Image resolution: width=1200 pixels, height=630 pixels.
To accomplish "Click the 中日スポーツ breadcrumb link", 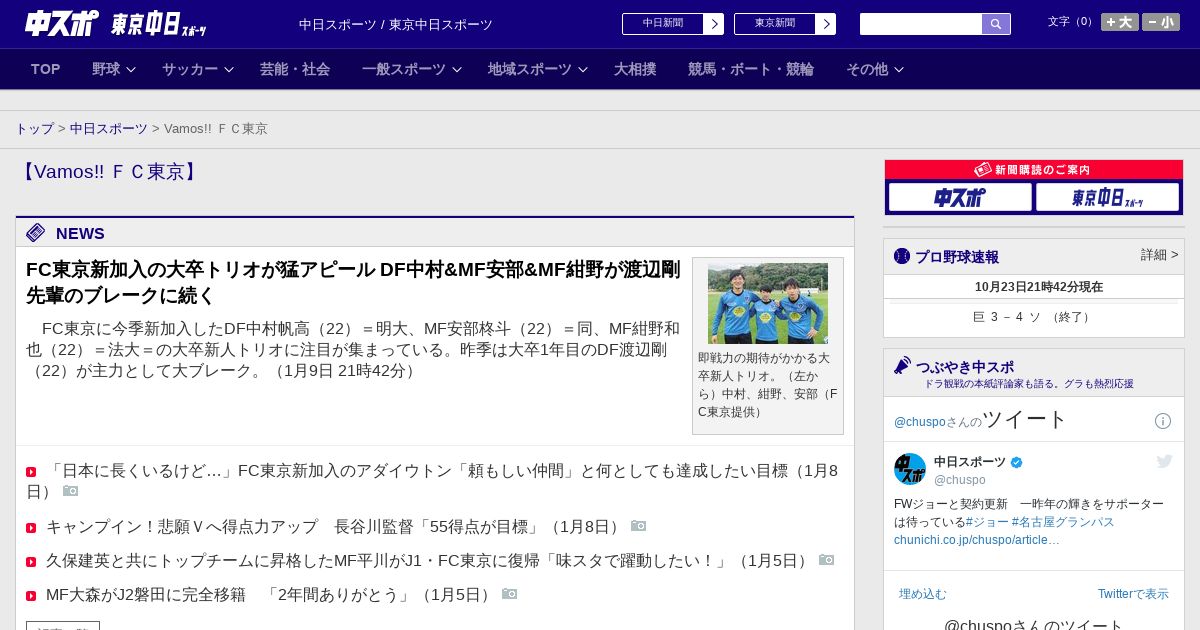I will (109, 129).
